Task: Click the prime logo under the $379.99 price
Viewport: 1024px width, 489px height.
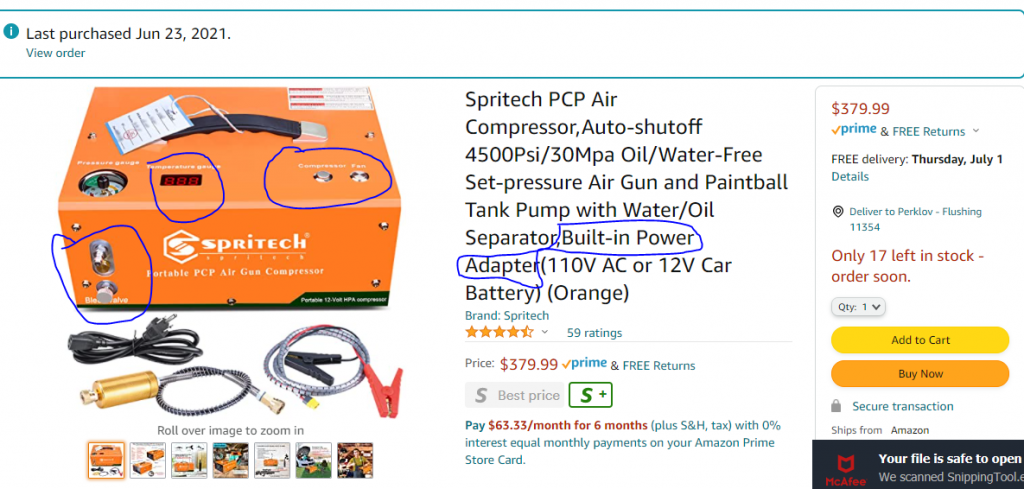Action: click(x=854, y=130)
